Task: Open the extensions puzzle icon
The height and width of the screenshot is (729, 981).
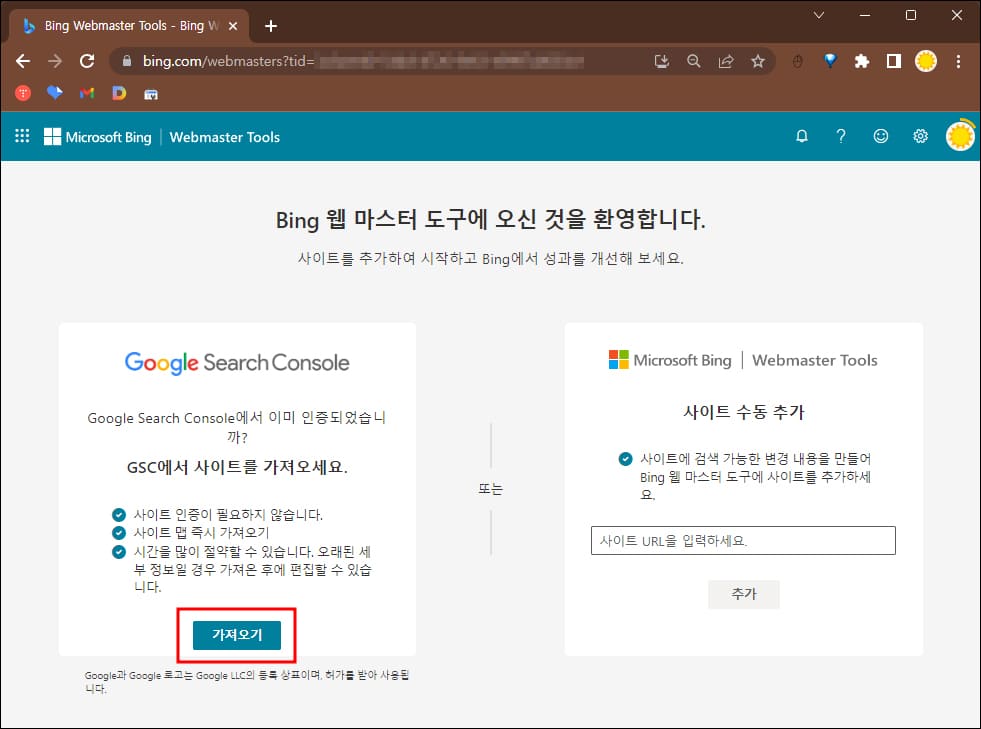Action: pyautogui.click(x=862, y=61)
